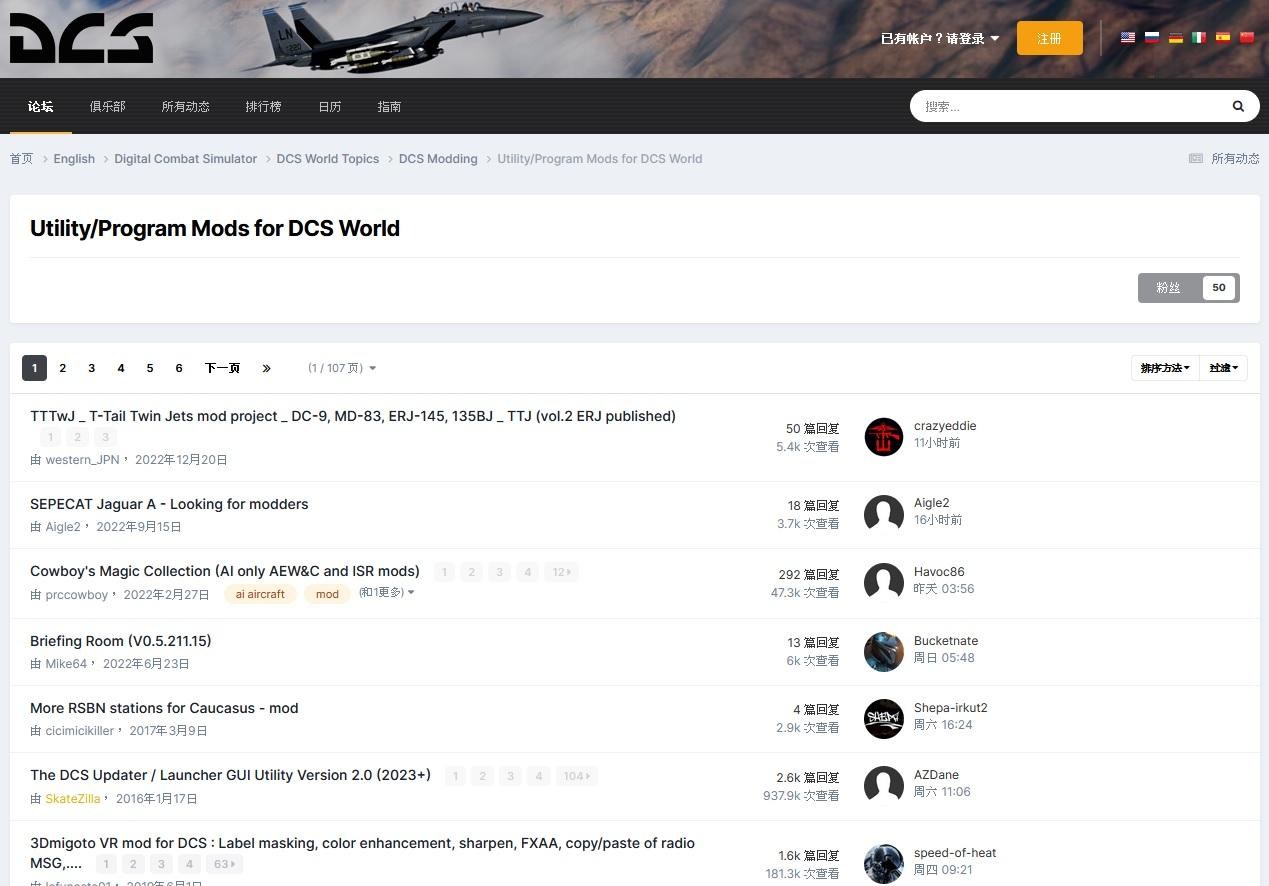Go to DCS Modding breadcrumb
This screenshot has width=1269, height=886.
tap(438, 159)
